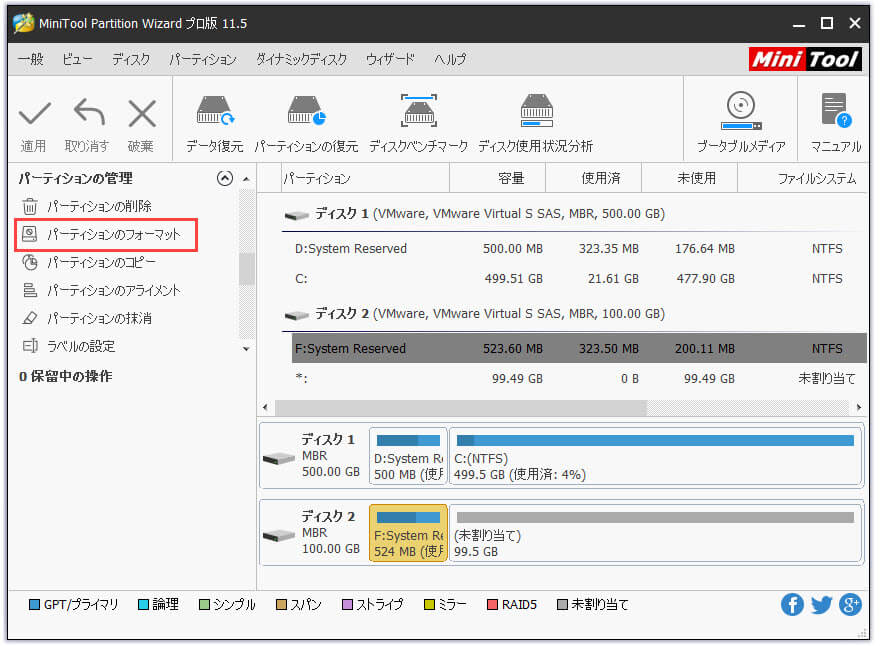Click the Undo (取り消す) arrow icon

[x=89, y=112]
